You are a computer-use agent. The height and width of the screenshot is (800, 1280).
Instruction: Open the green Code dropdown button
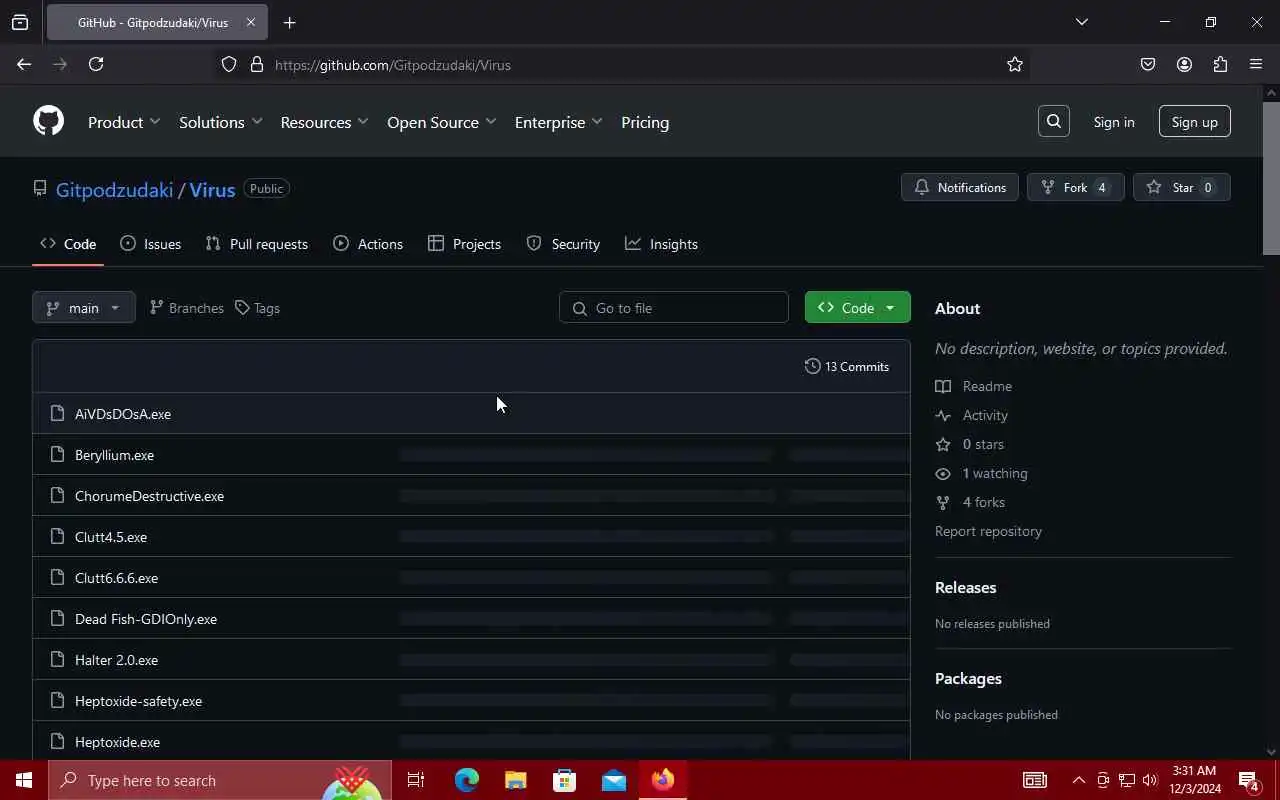(857, 308)
